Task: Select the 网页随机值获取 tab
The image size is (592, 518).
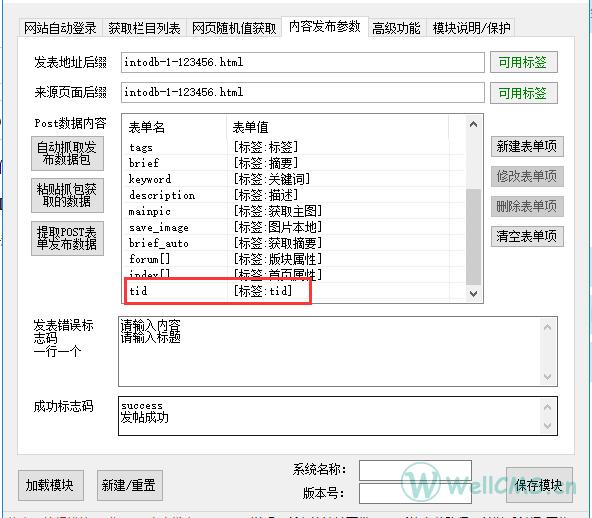Action: (x=234, y=28)
